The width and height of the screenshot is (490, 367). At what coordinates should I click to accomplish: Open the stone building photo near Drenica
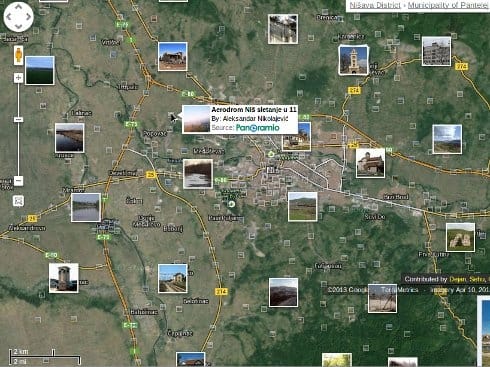pos(283,29)
